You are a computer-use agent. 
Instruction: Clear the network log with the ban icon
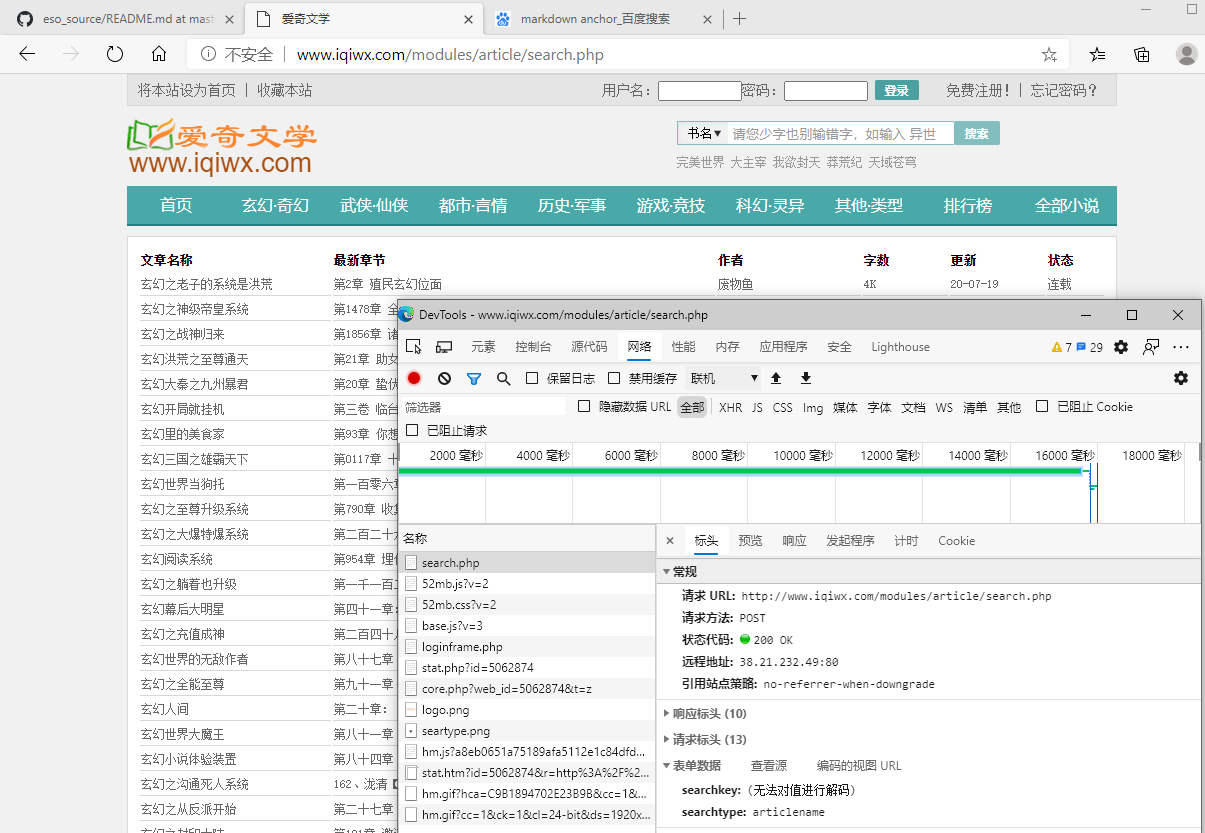(x=443, y=378)
